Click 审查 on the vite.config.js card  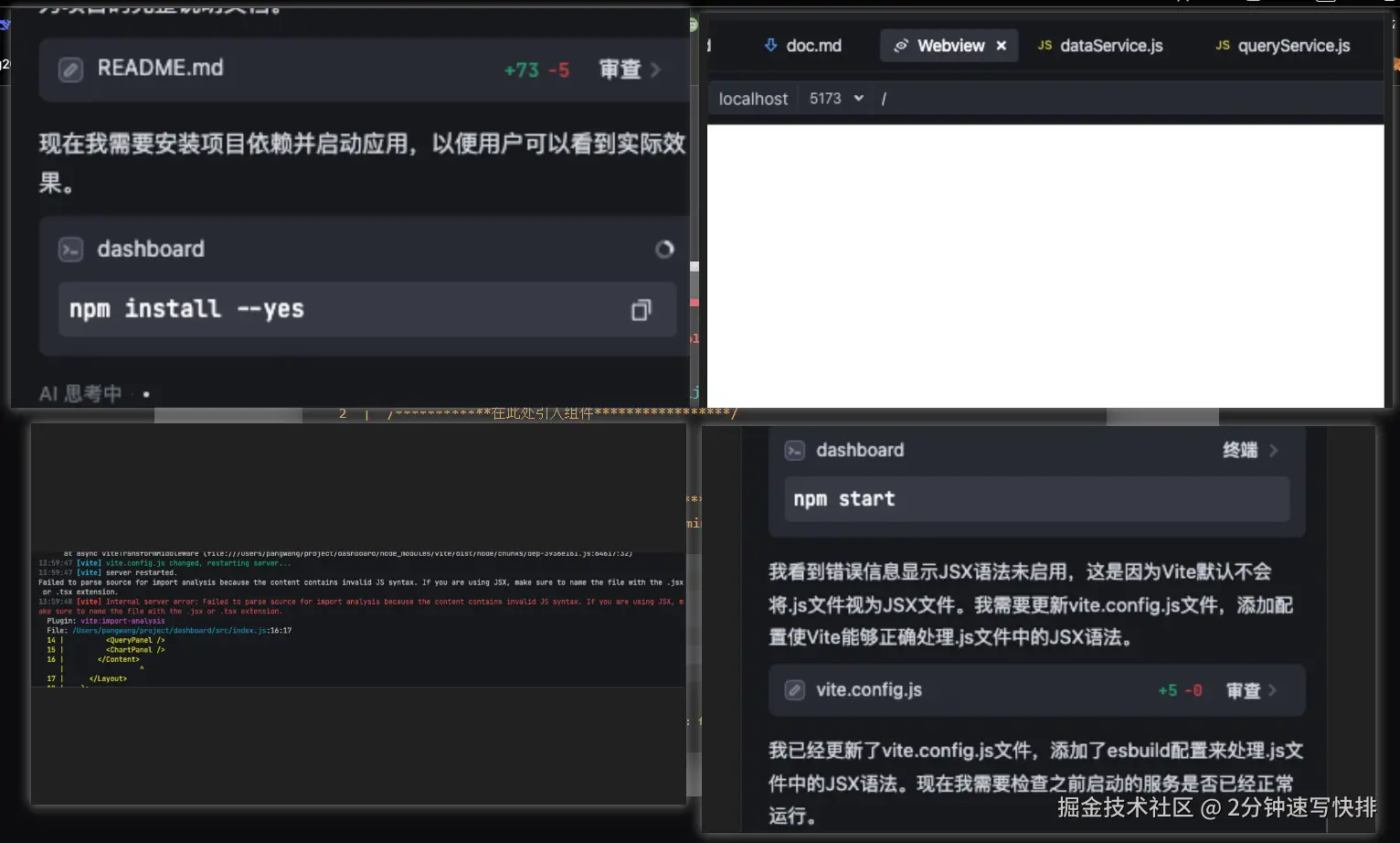point(1243,690)
